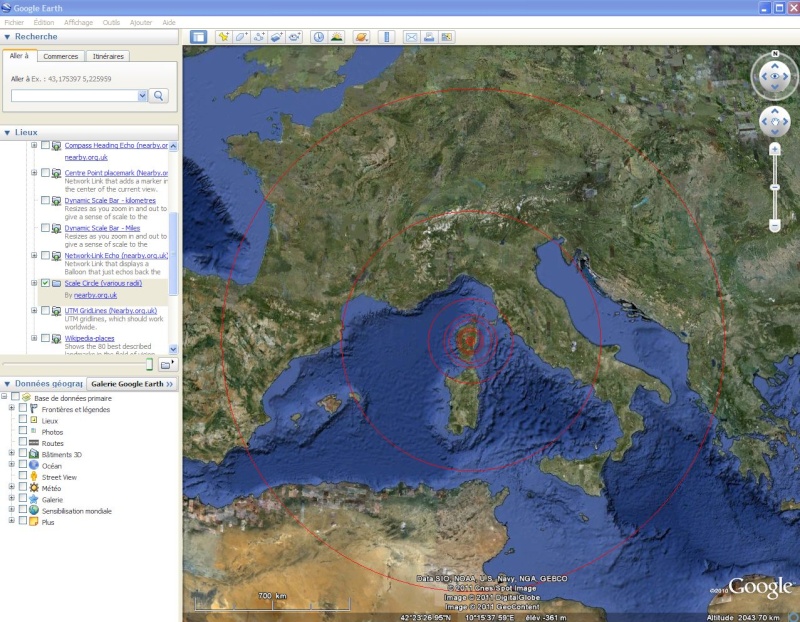Image resolution: width=800 pixels, height=622 pixels.
Task: Open the Fichier menu
Action: click(14, 22)
